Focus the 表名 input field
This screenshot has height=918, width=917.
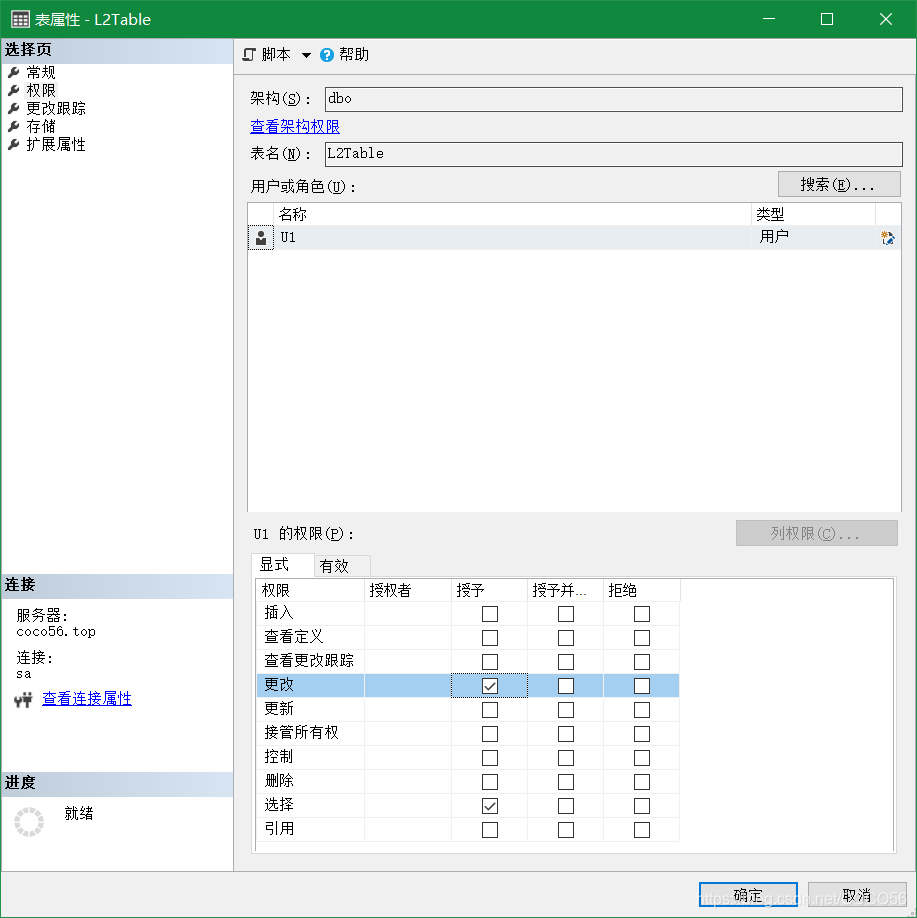pos(613,154)
